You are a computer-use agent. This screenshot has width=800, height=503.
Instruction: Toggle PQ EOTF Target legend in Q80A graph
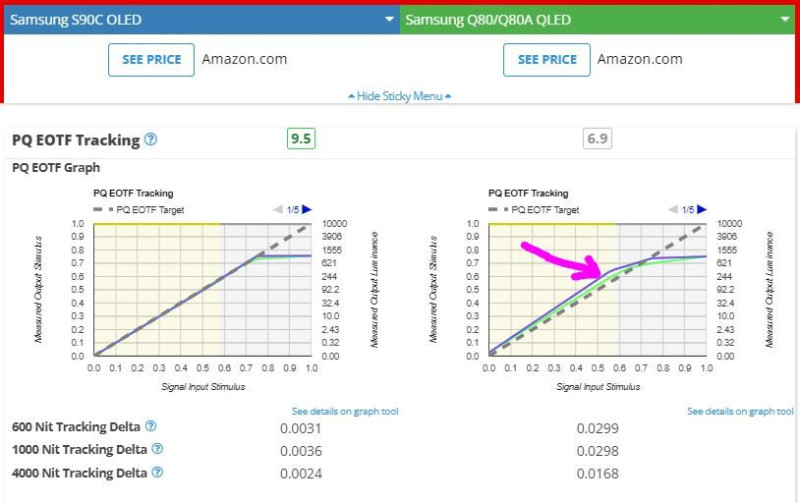tap(534, 210)
